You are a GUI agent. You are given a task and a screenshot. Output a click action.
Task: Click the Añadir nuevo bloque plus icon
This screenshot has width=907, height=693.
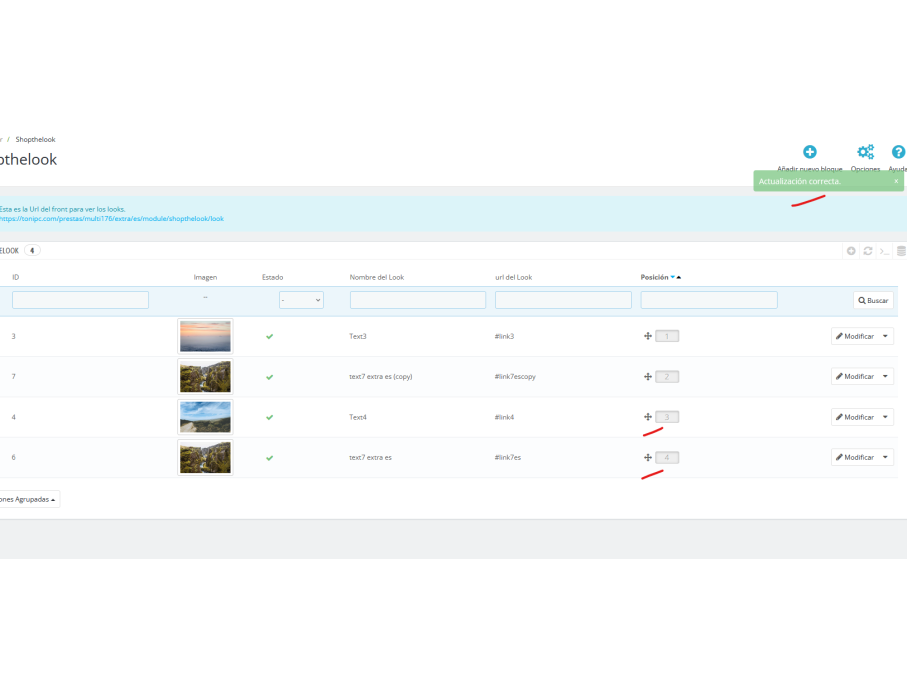tap(809, 152)
